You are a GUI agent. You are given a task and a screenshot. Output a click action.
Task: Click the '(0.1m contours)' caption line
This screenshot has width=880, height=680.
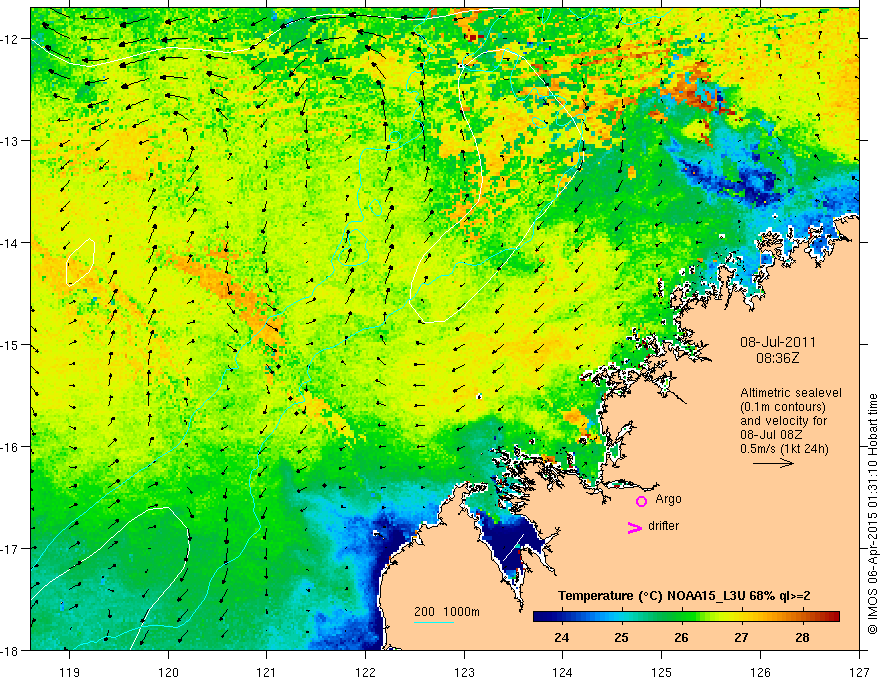click(x=783, y=407)
